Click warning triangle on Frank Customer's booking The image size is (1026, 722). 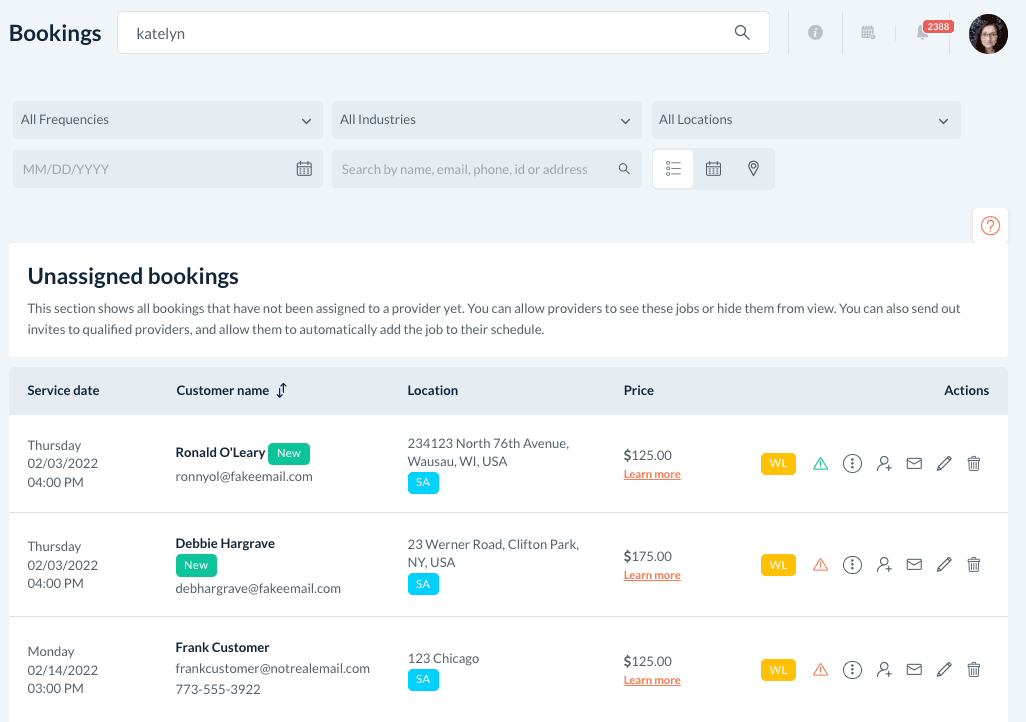(x=821, y=670)
